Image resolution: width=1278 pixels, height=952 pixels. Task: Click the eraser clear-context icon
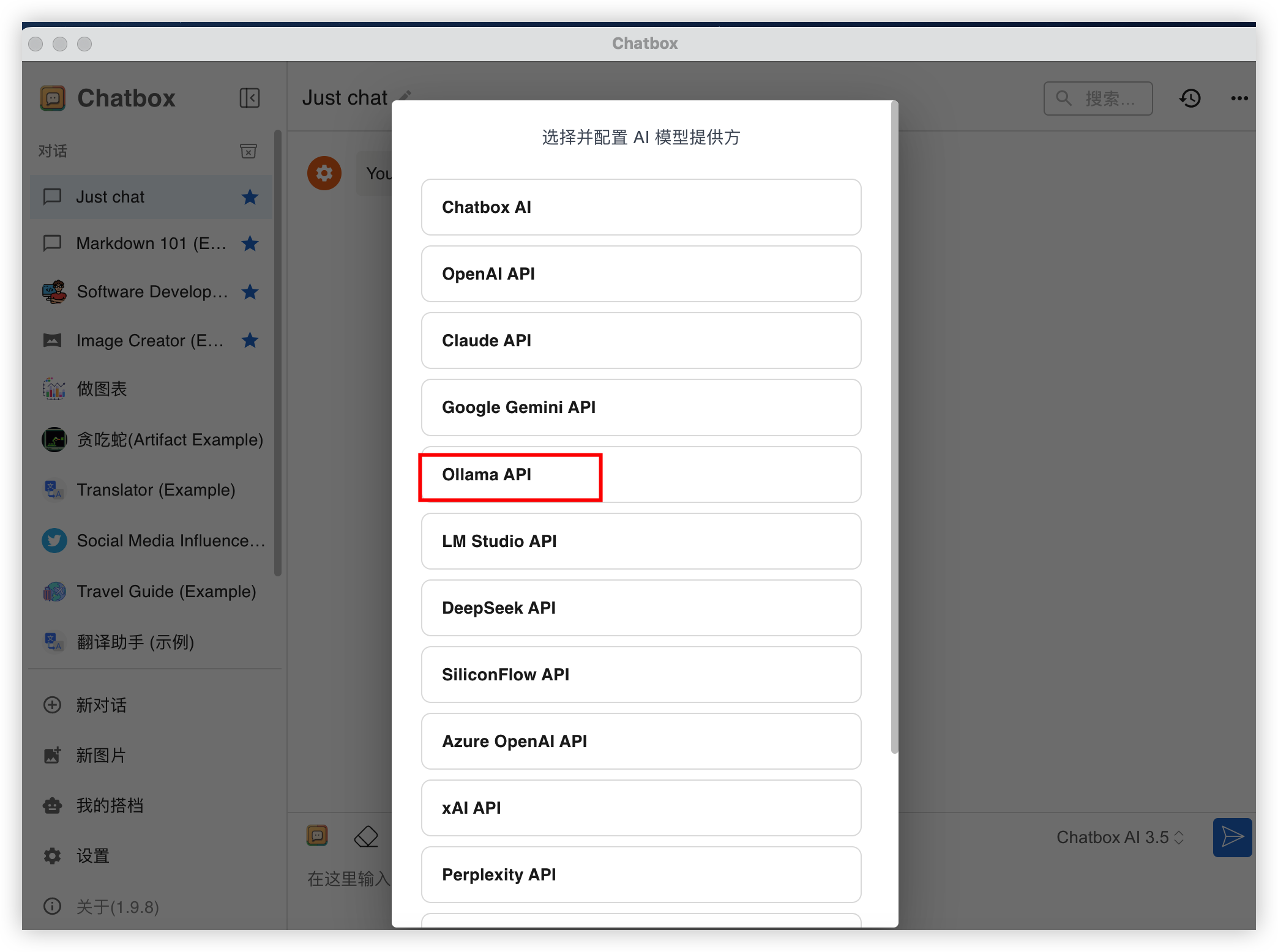(x=366, y=836)
